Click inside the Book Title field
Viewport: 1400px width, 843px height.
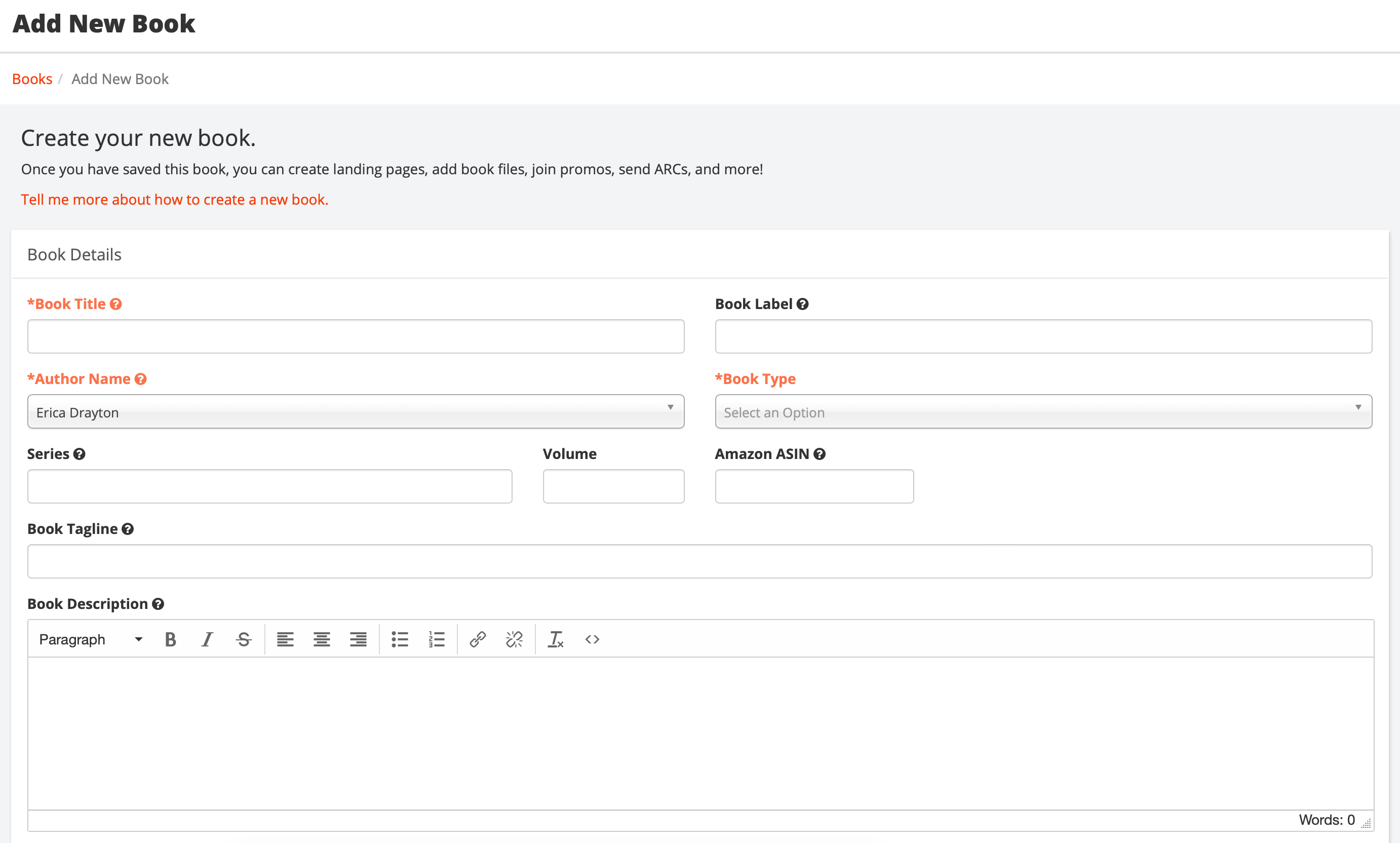(355, 336)
